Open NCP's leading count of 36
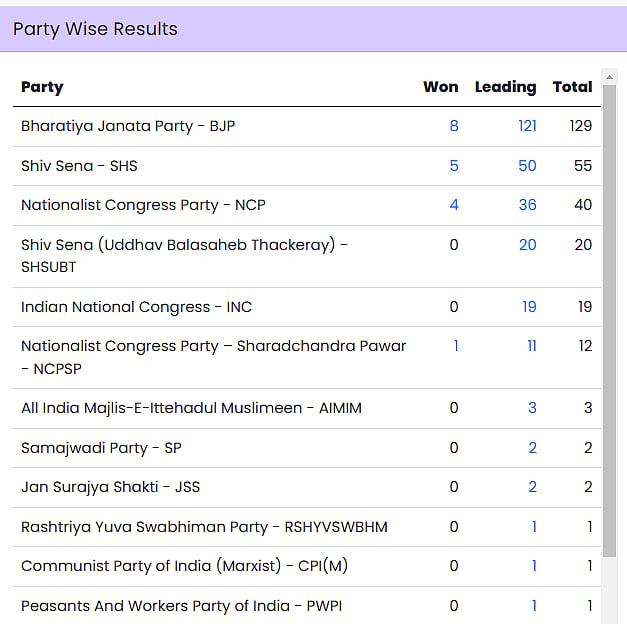627x624 pixels. [527, 205]
